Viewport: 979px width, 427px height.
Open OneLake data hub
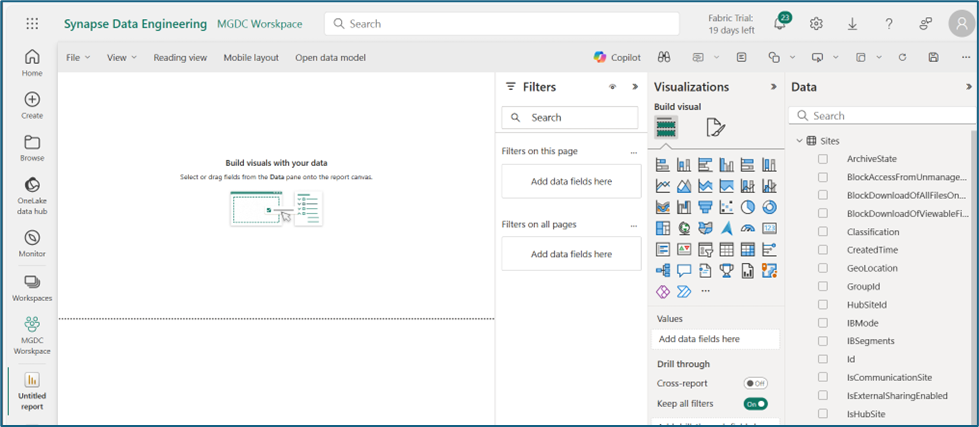[32, 196]
